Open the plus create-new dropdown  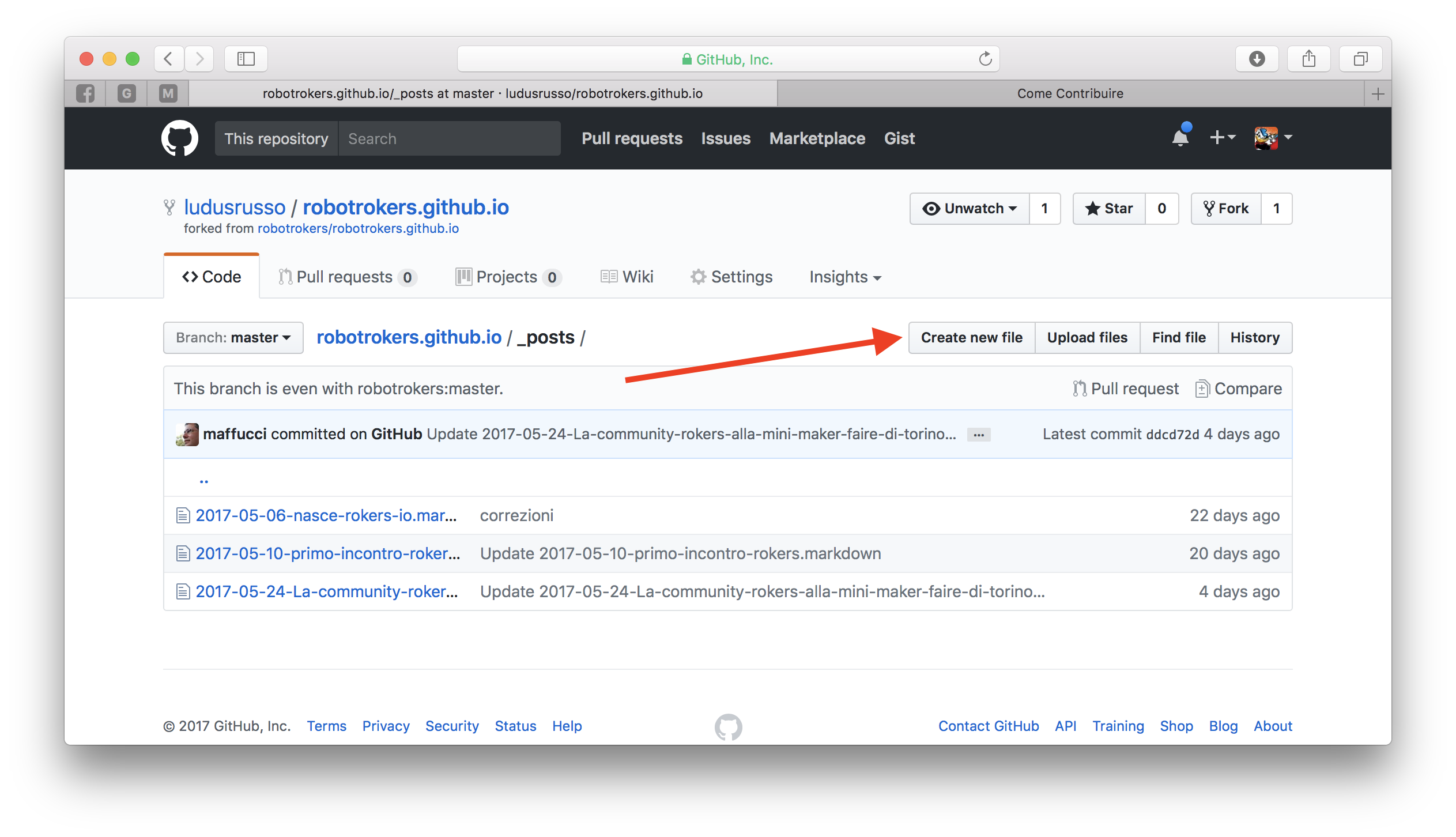point(1222,138)
